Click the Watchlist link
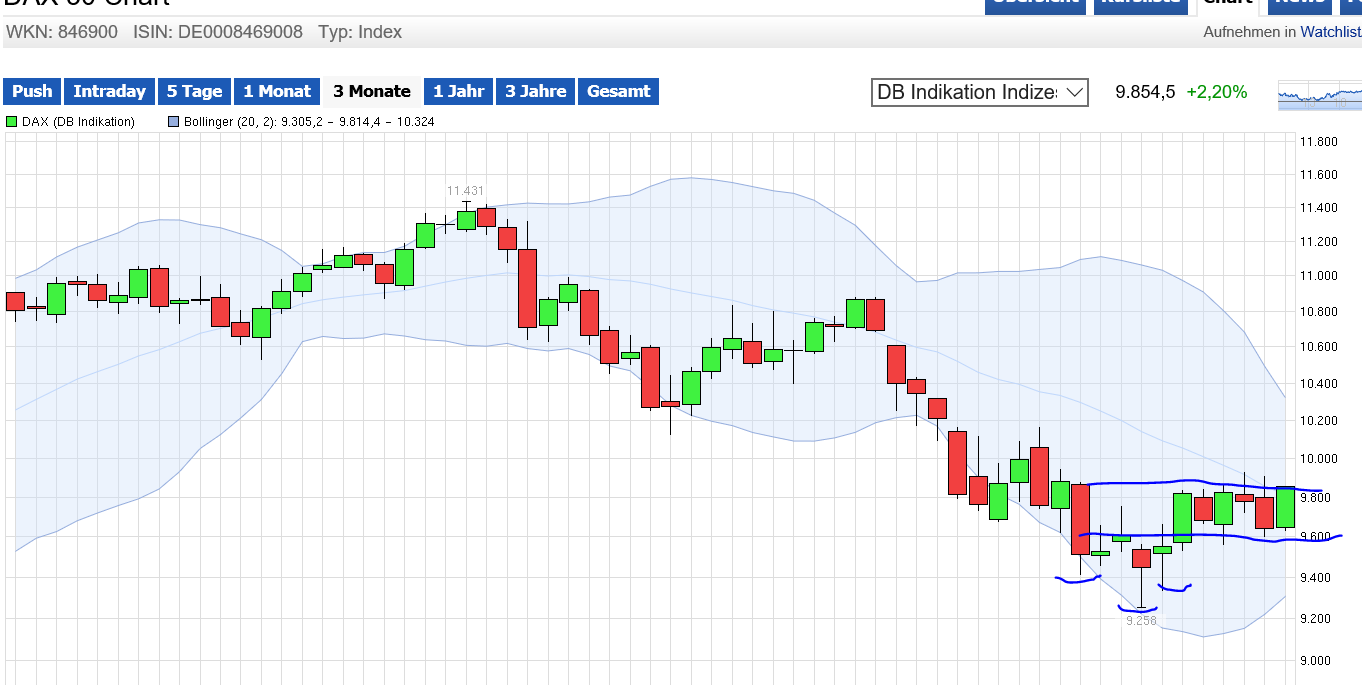The height and width of the screenshot is (685, 1362). pyautogui.click(x=1330, y=32)
